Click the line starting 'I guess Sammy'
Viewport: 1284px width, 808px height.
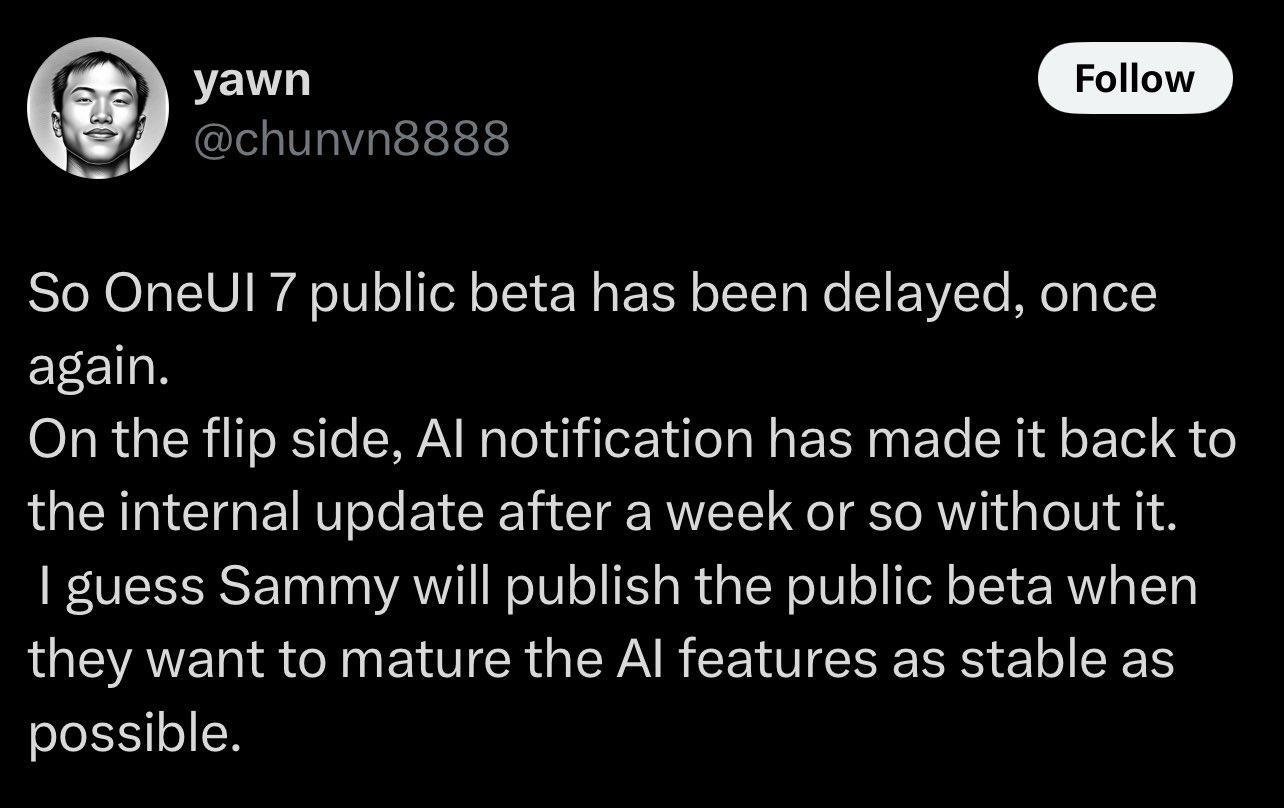tap(618, 588)
